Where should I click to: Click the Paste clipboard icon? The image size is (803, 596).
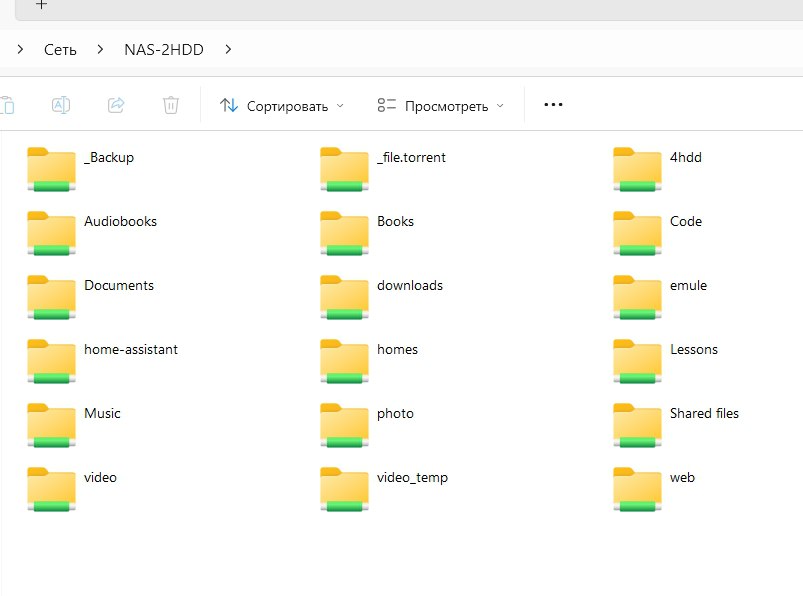coord(8,105)
